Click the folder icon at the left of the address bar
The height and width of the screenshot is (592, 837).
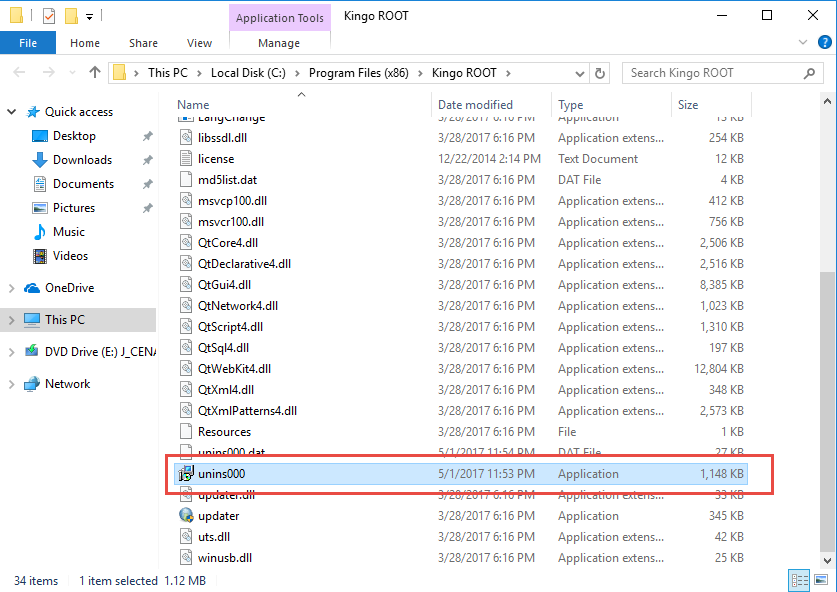[x=120, y=72]
